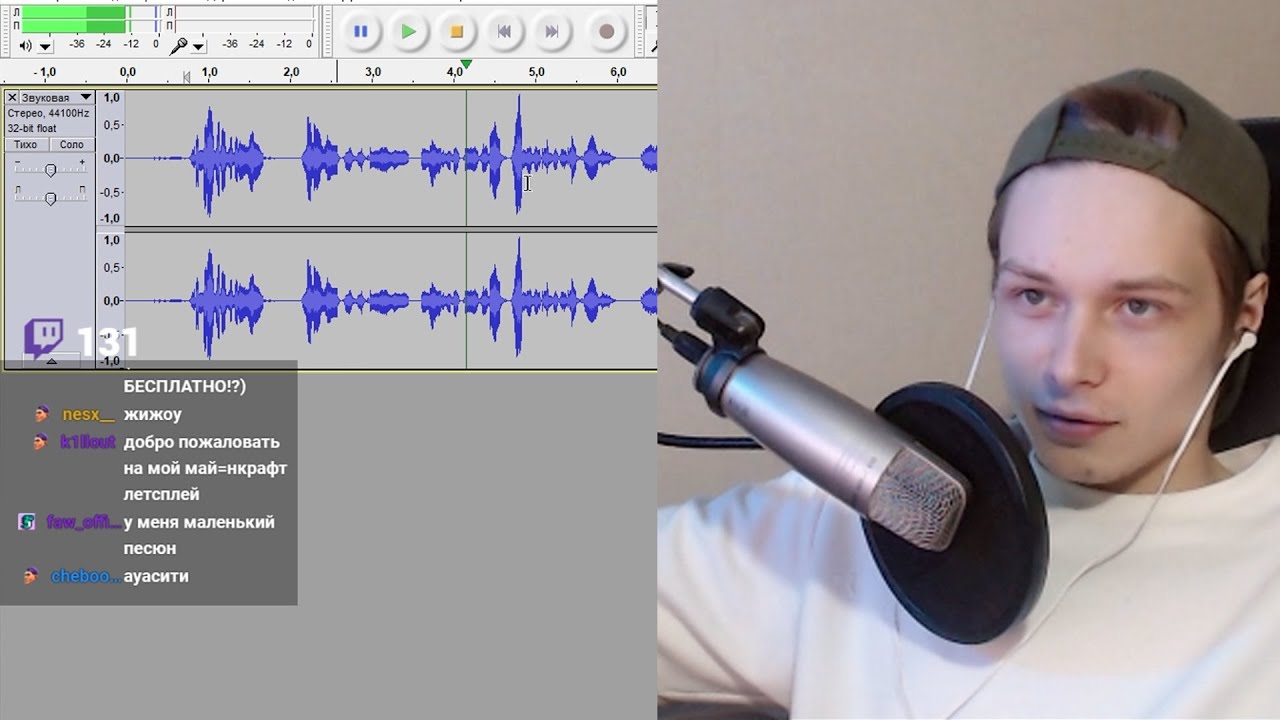Open k1llout username in chat
Viewport: 1280px width, 720px height.
tap(88, 442)
